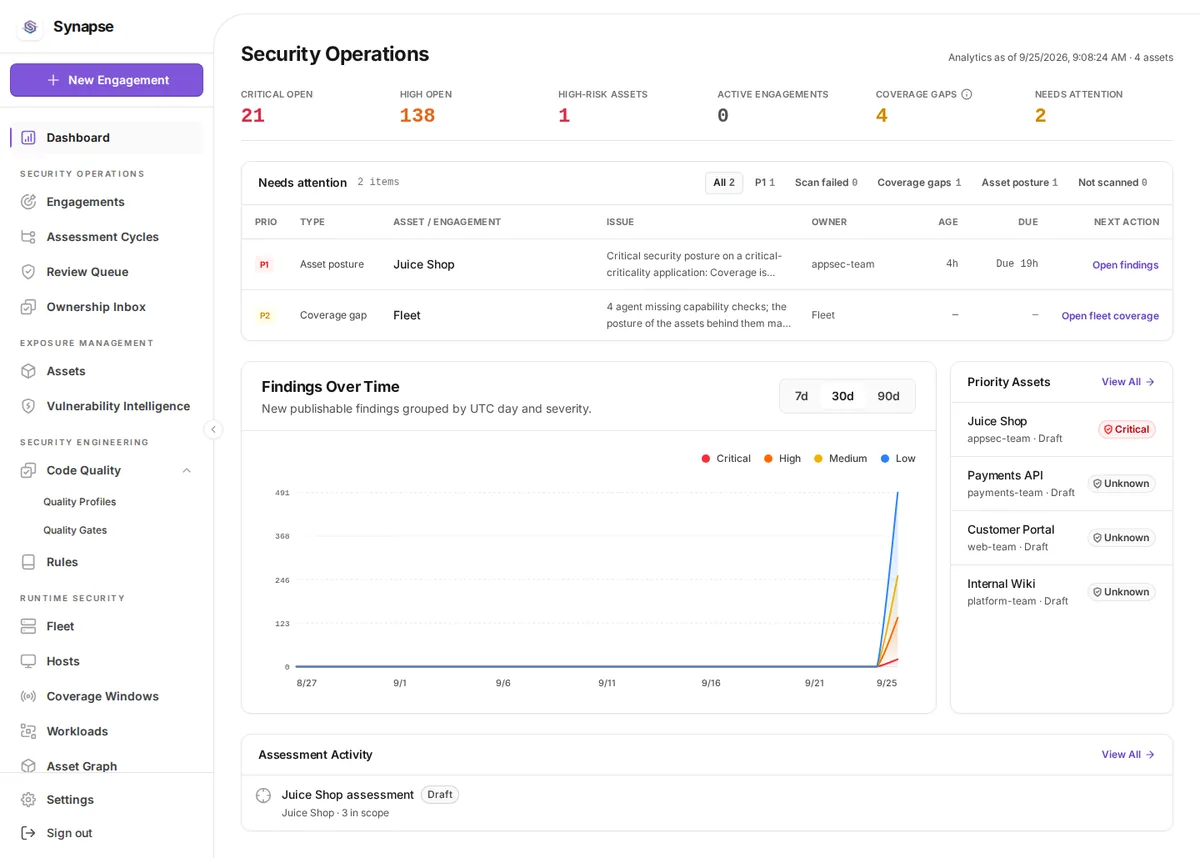This screenshot has height=858, width=1200.
Task: Toggle the Critical series in the legend
Action: (x=726, y=458)
